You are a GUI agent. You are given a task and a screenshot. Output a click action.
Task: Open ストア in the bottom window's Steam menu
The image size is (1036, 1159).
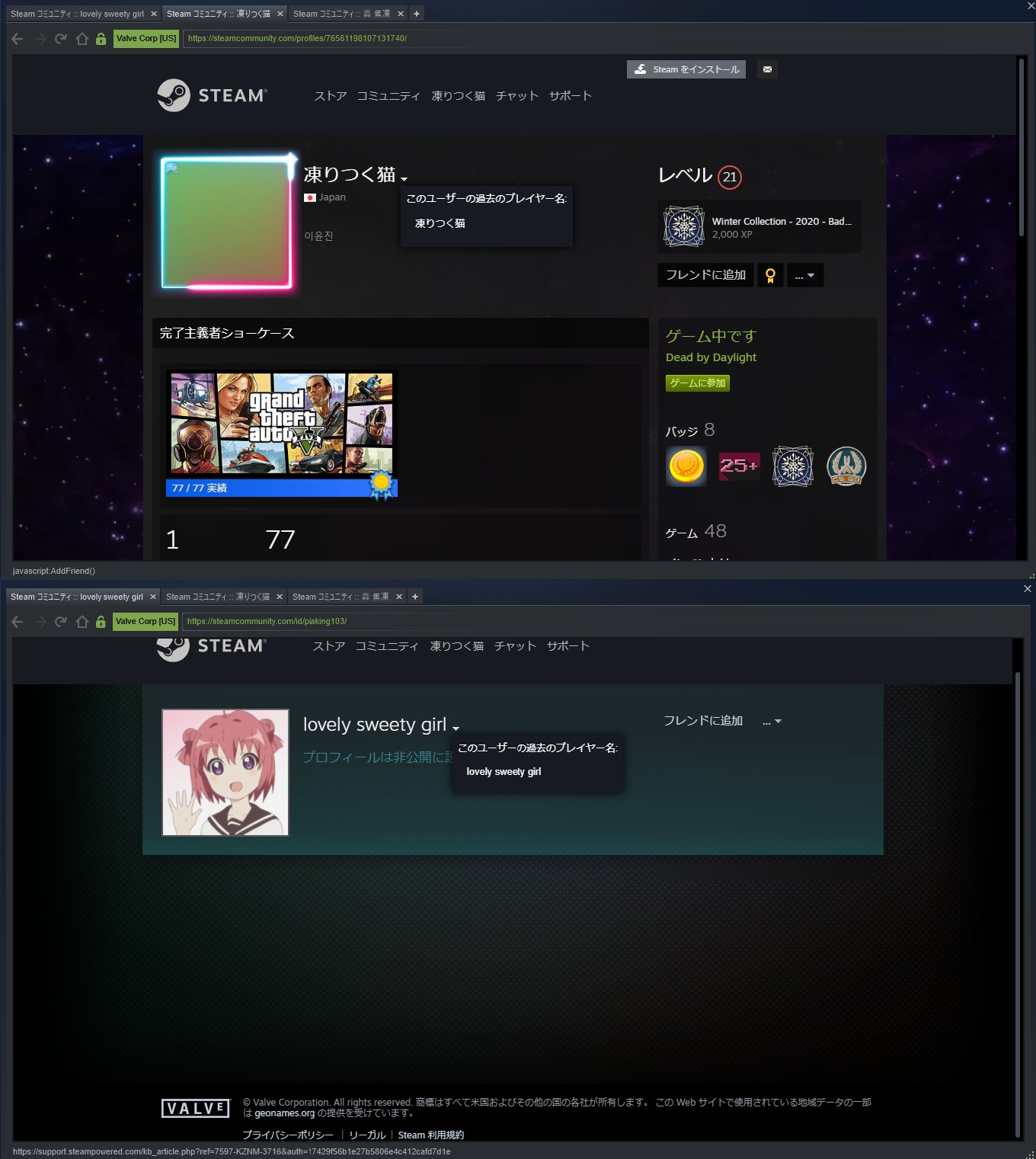pyautogui.click(x=329, y=646)
